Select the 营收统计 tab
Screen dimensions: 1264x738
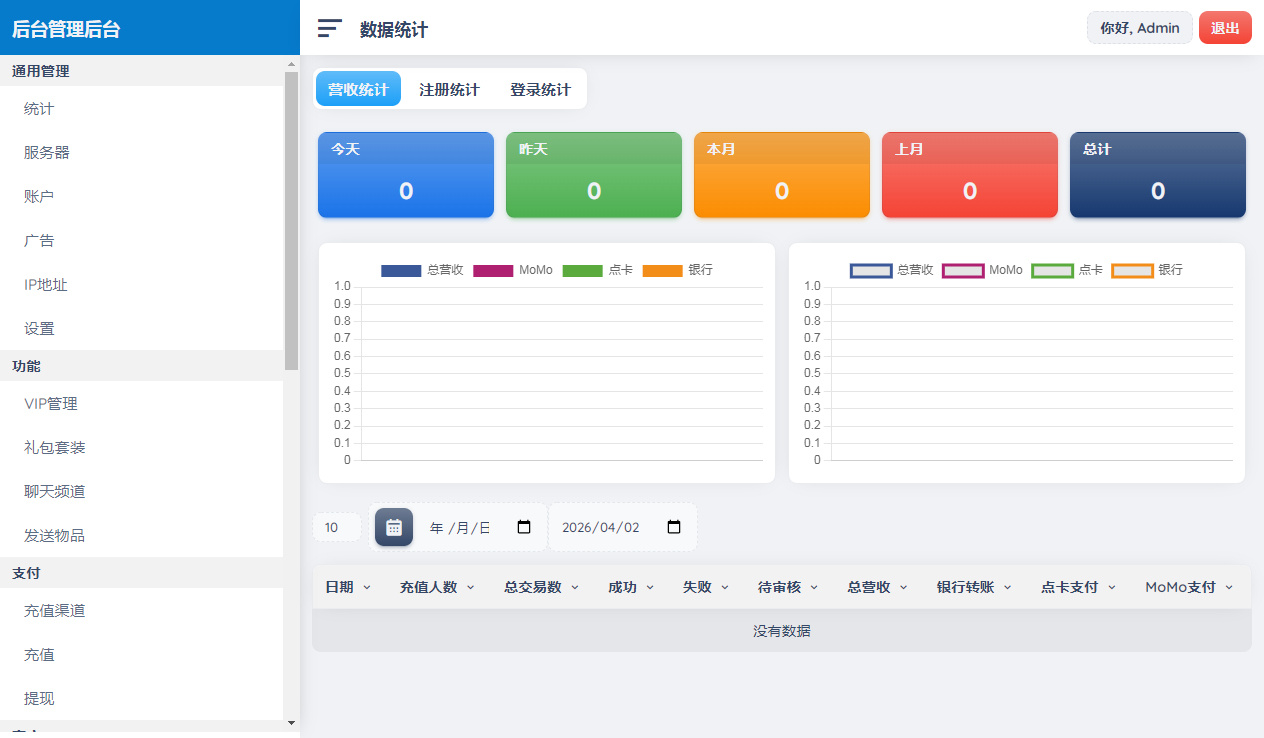click(358, 88)
